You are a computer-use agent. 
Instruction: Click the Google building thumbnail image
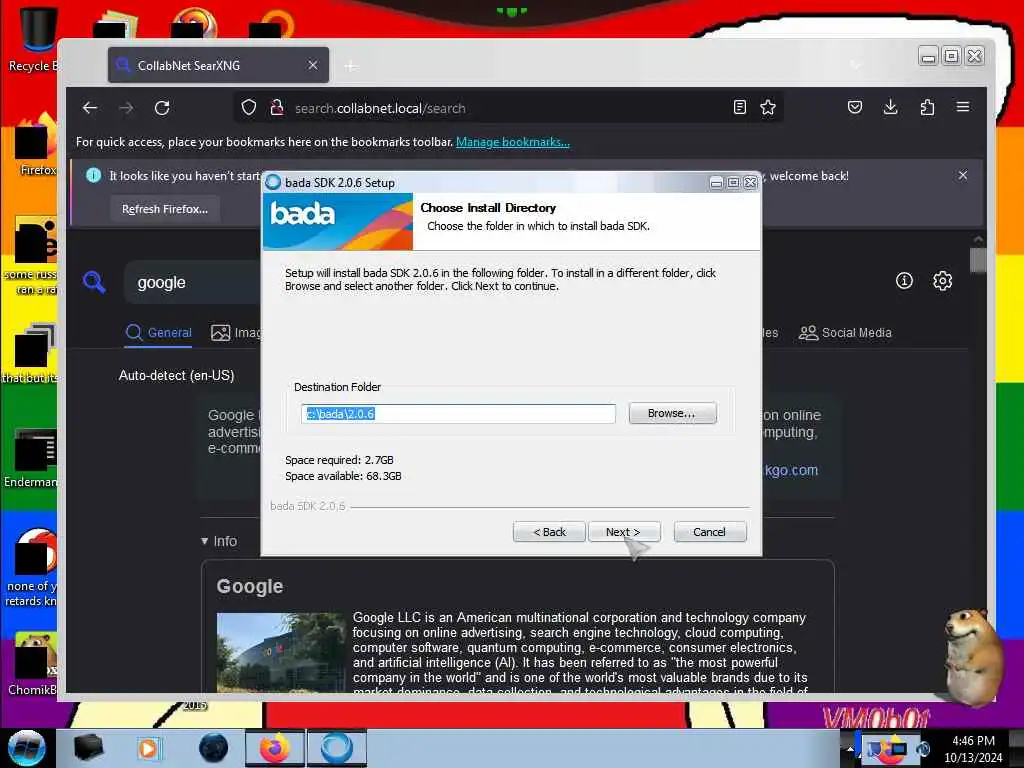click(281, 652)
